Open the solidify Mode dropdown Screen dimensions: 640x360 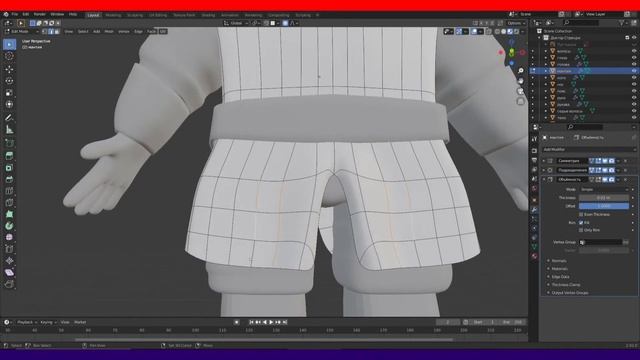click(x=604, y=189)
